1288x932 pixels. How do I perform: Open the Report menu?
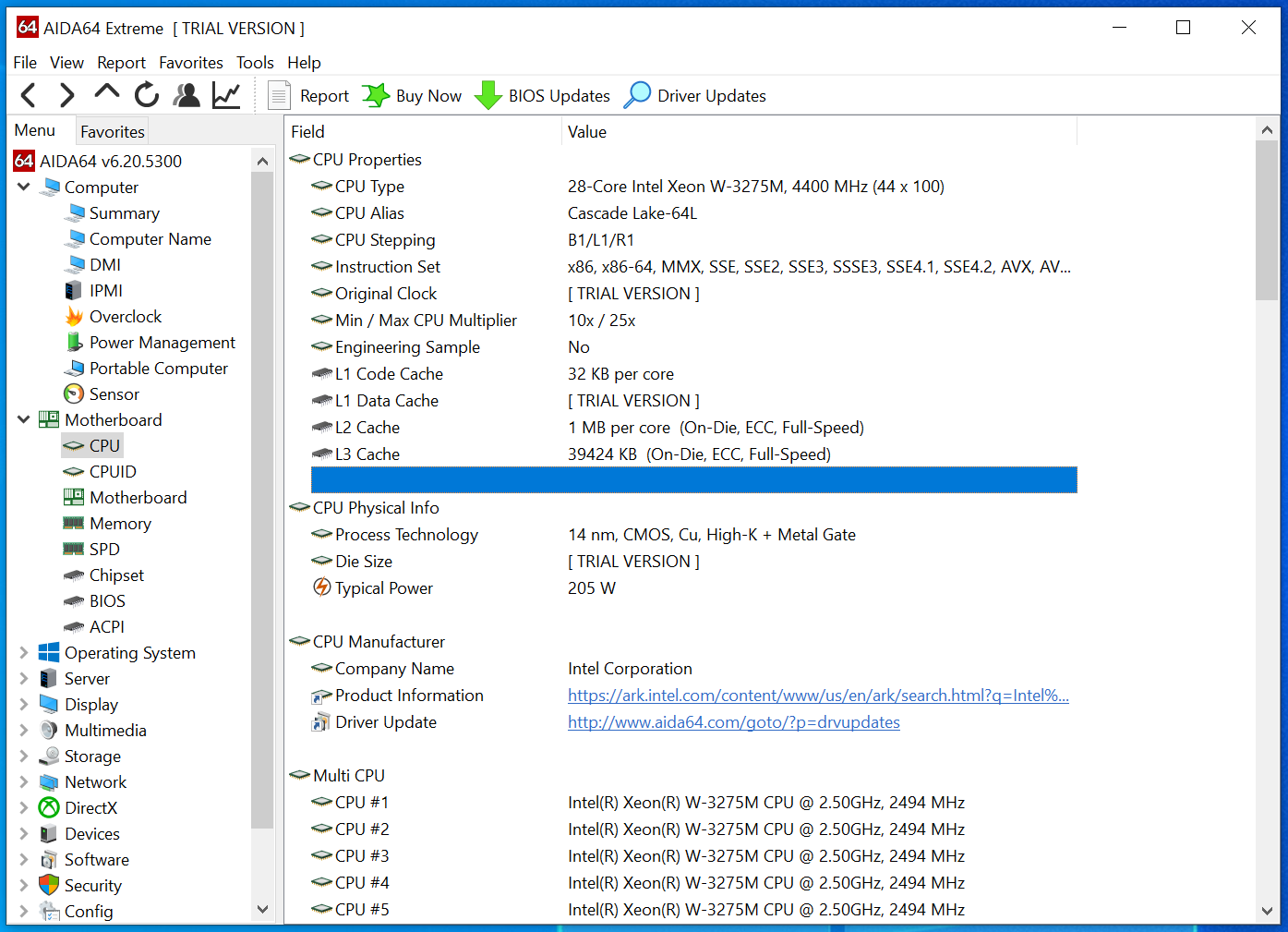click(121, 62)
